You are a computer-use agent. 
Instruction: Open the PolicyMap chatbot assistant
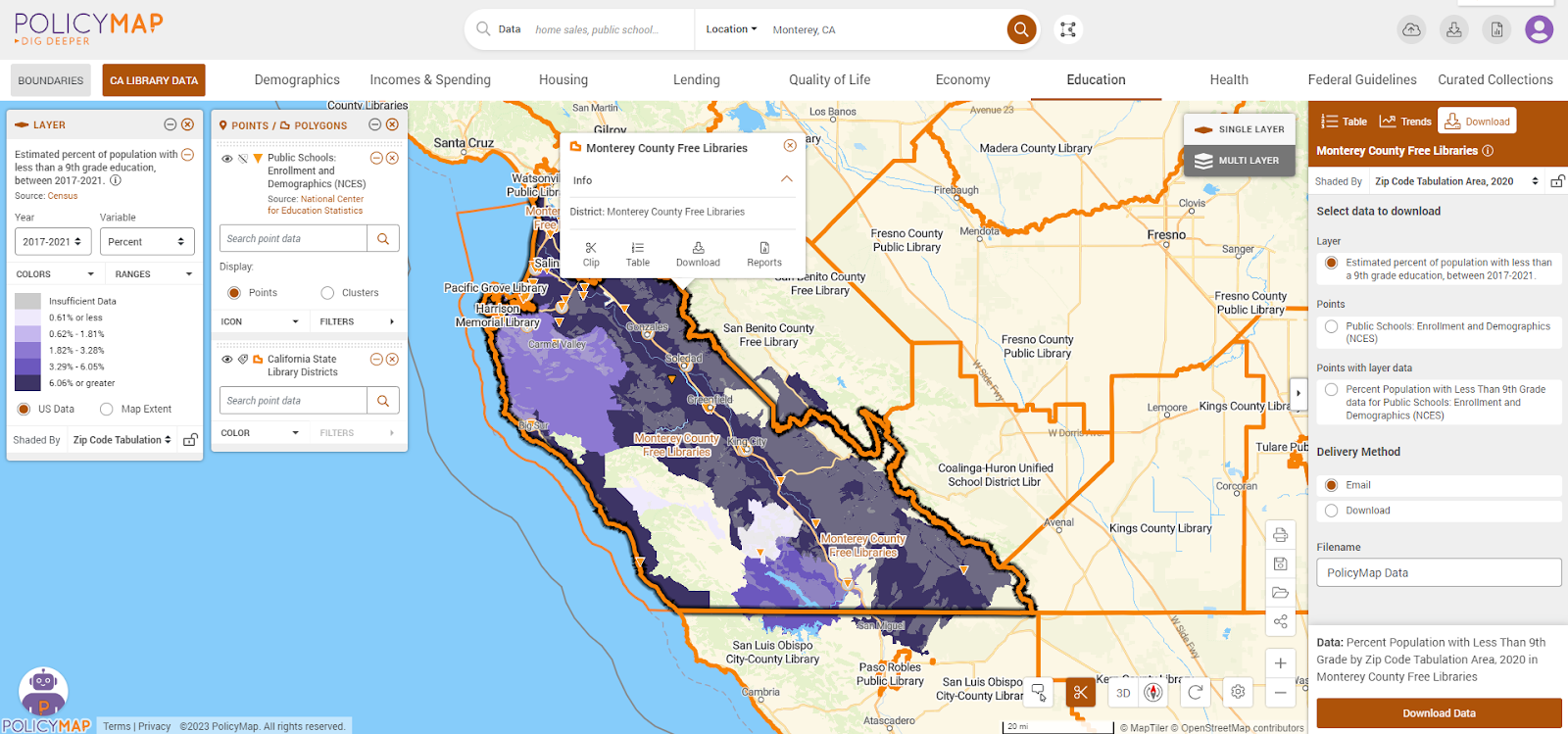[x=43, y=691]
